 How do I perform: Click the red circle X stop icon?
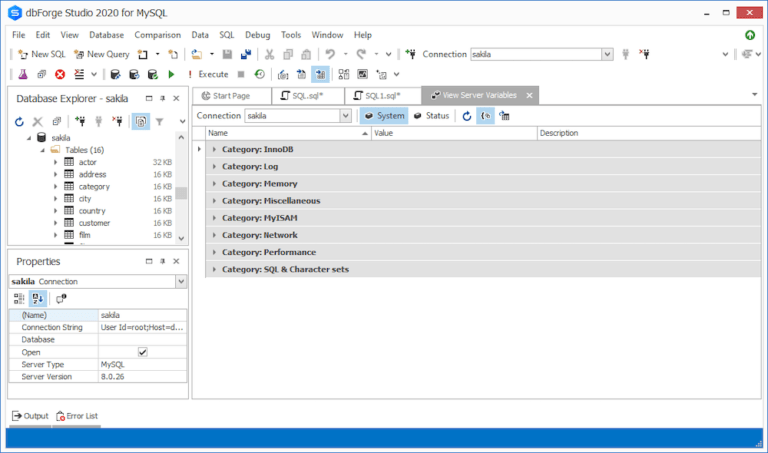click(60, 74)
